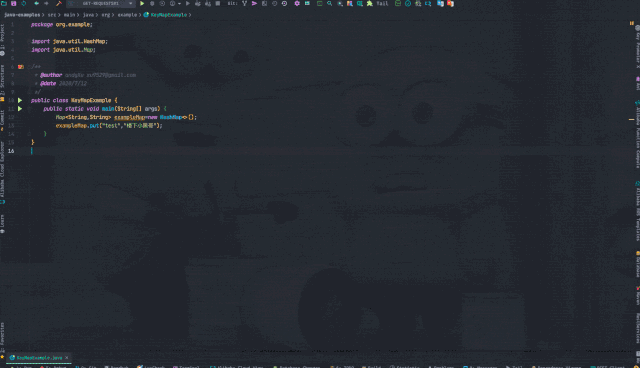
Task: Click the yellow warning stripe in scrollbar
Action: pos(631,120)
